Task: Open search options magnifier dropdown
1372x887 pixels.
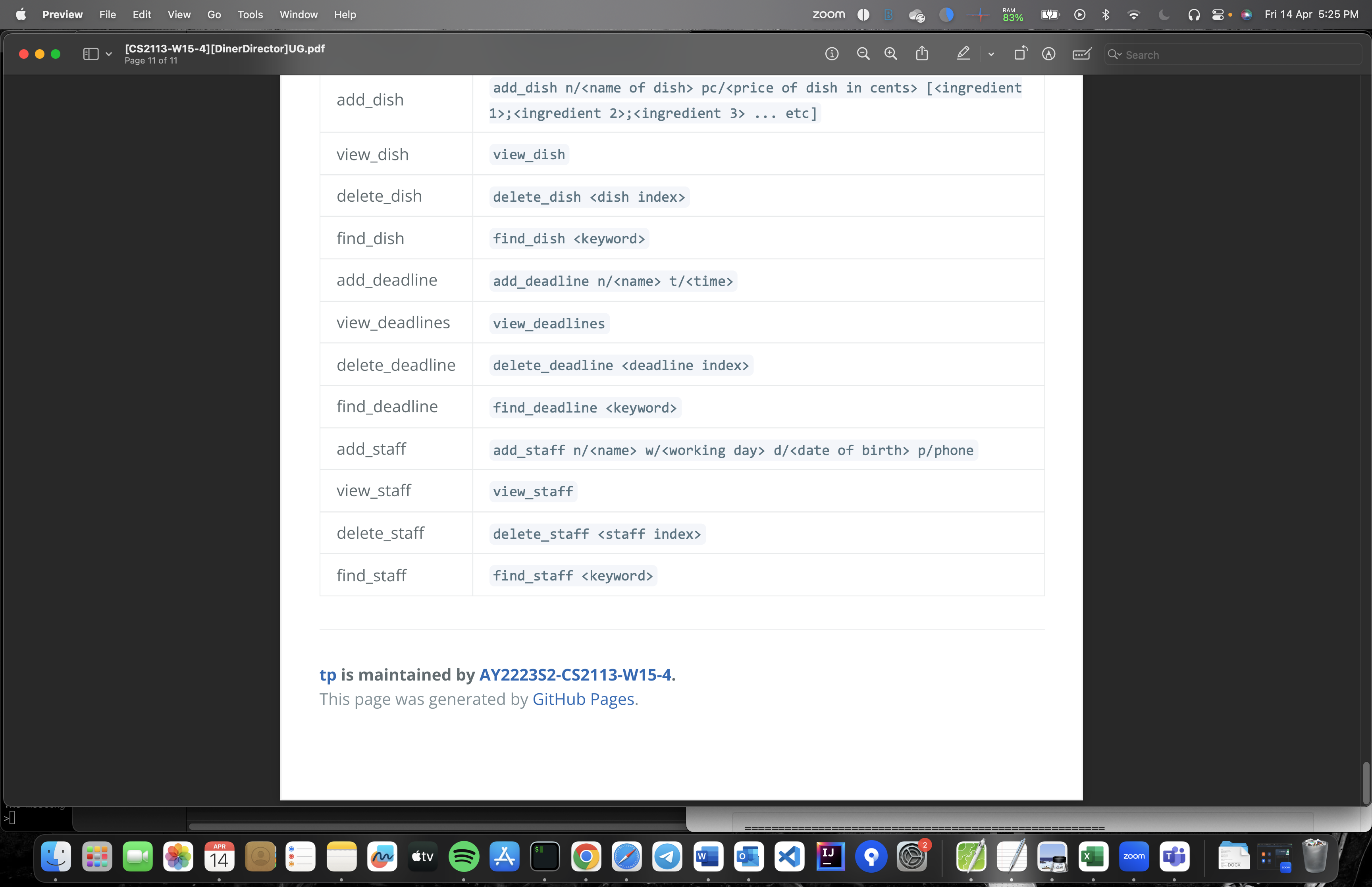Action: point(1115,54)
